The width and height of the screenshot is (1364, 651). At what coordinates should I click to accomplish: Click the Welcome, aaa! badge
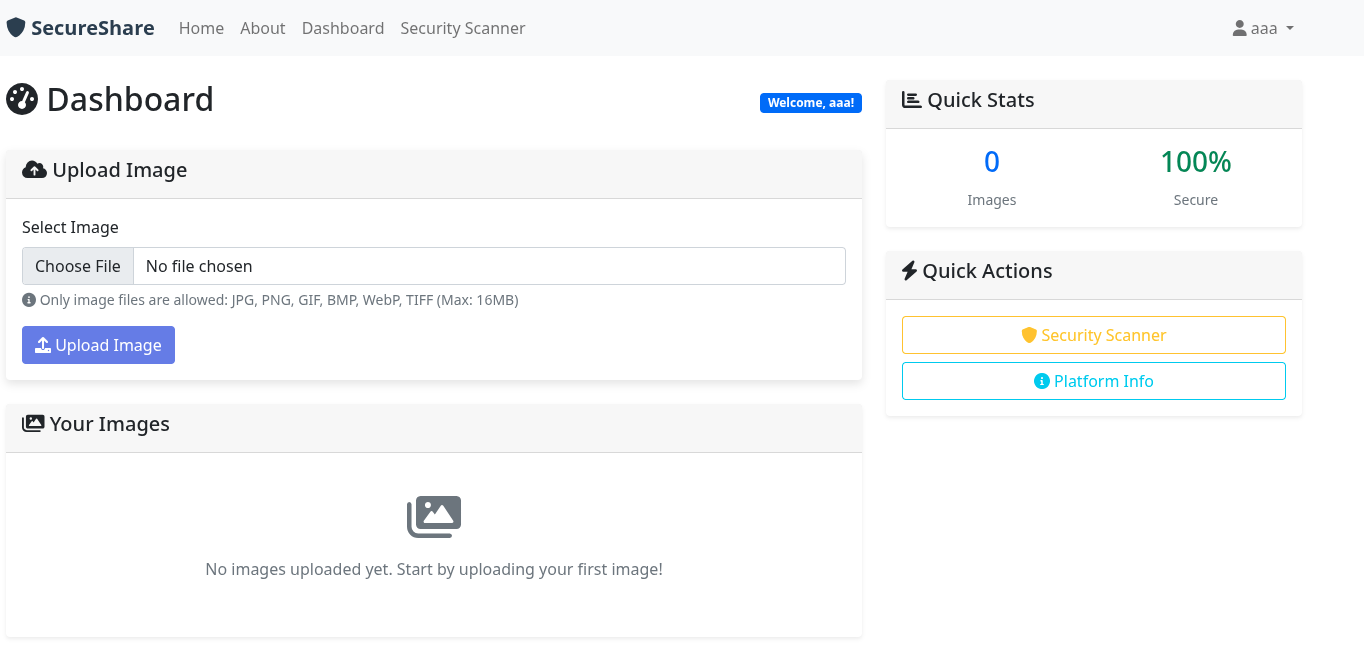(810, 103)
